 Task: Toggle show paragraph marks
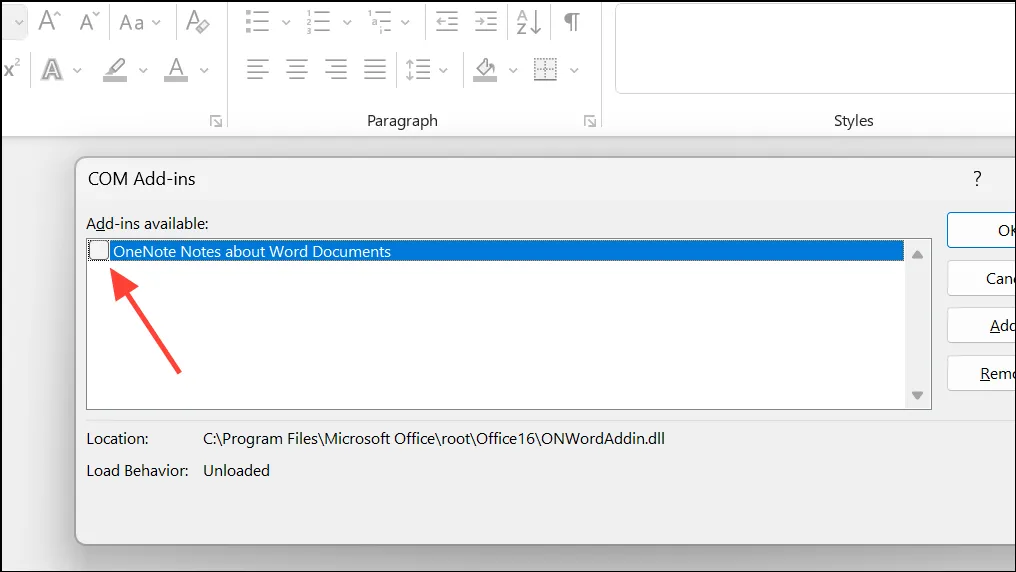point(572,22)
